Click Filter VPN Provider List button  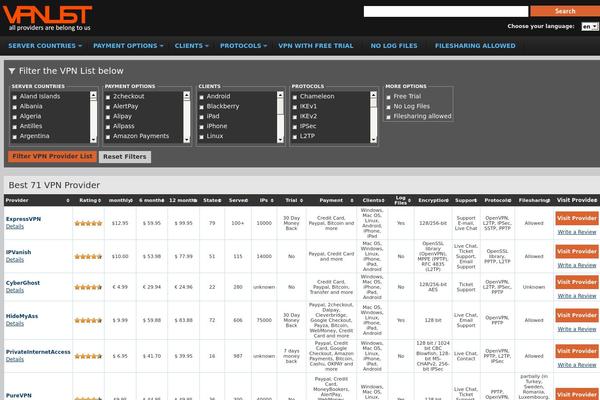52,156
